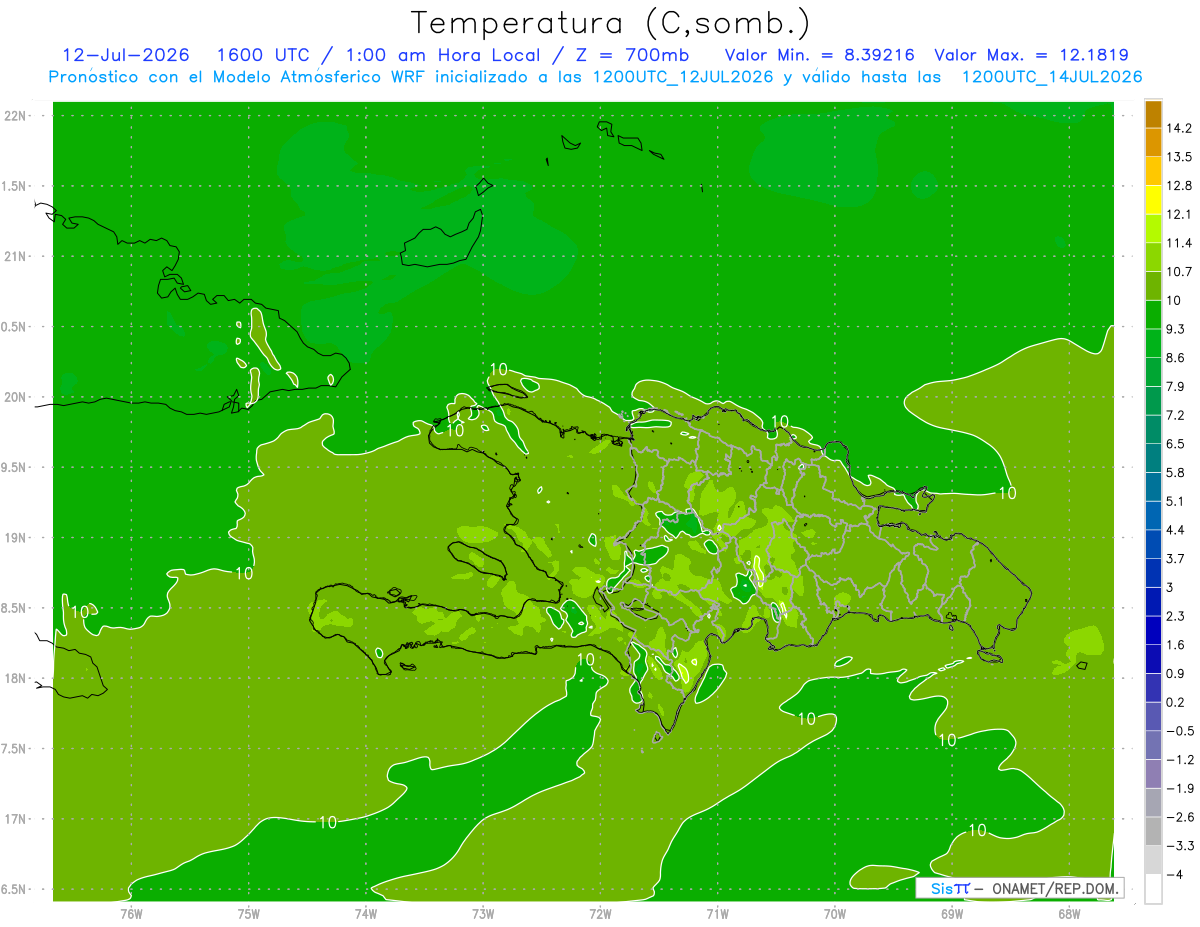Click the "19N" latitude label
The width and height of the screenshot is (1200, 927).
tap(16, 538)
